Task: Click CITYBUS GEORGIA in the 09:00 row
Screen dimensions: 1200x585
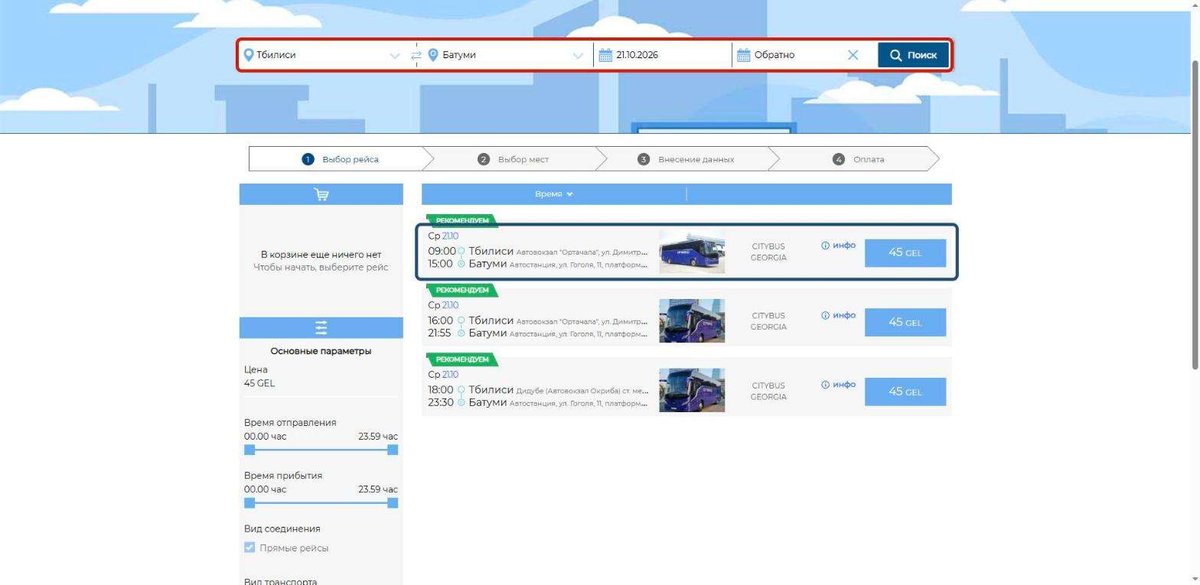Action: tap(769, 251)
